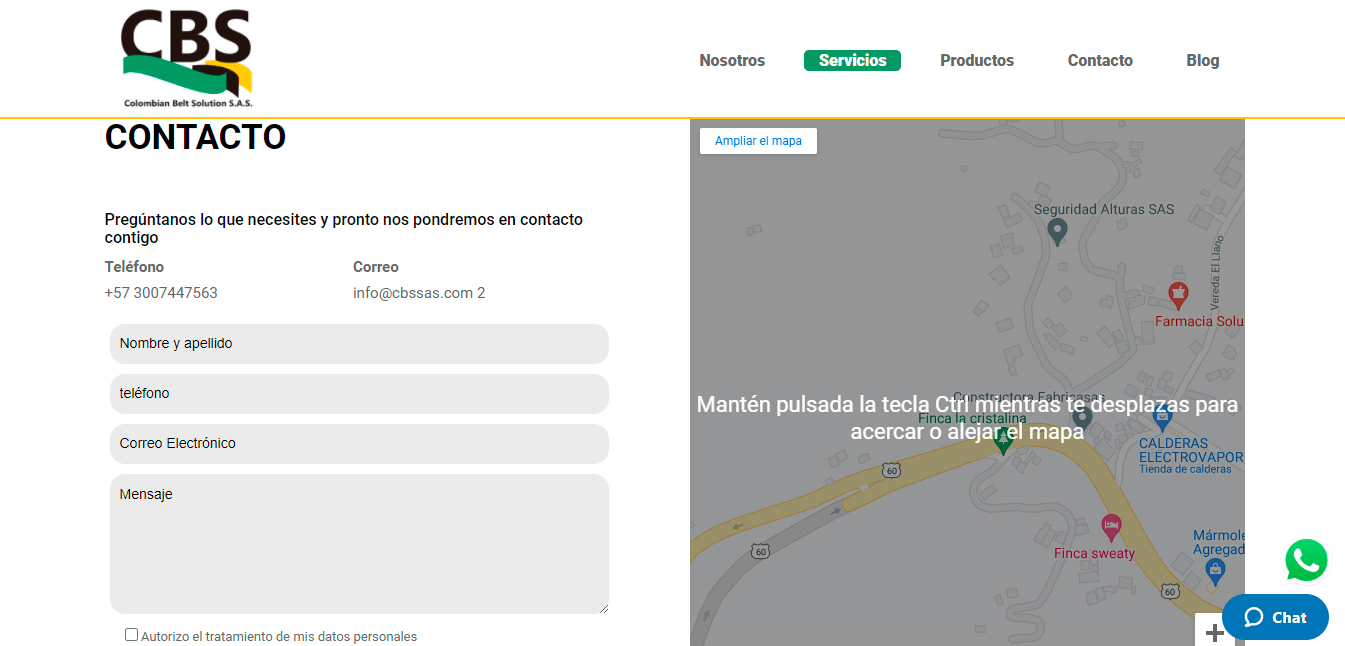1345x646 pixels.
Task: Click the Ampliar el mapa button
Action: [x=758, y=141]
